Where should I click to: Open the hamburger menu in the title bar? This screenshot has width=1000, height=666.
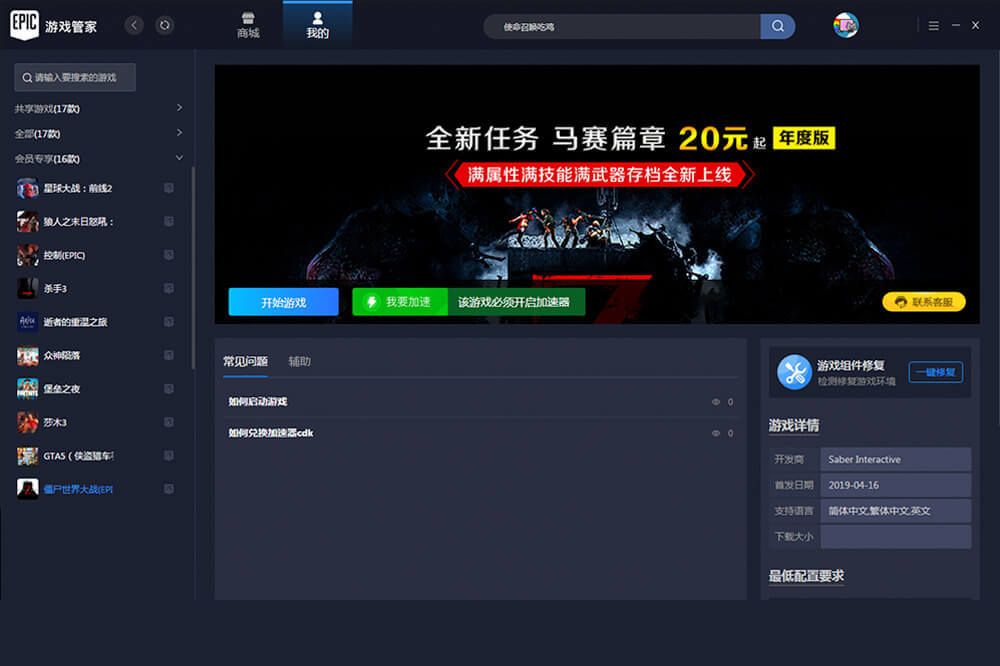click(x=934, y=25)
